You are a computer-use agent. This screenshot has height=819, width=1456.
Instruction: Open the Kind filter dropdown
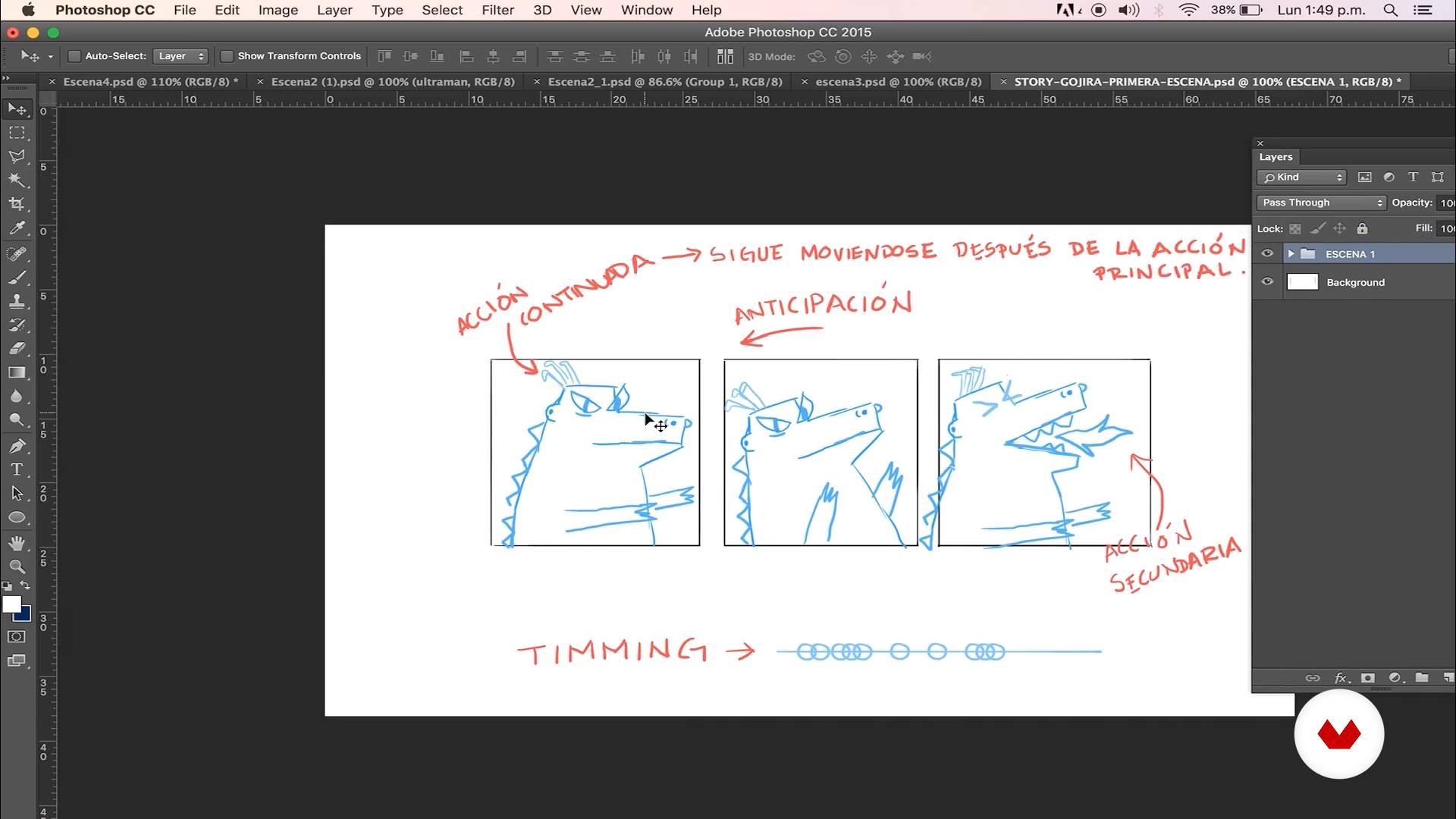pos(1301,177)
